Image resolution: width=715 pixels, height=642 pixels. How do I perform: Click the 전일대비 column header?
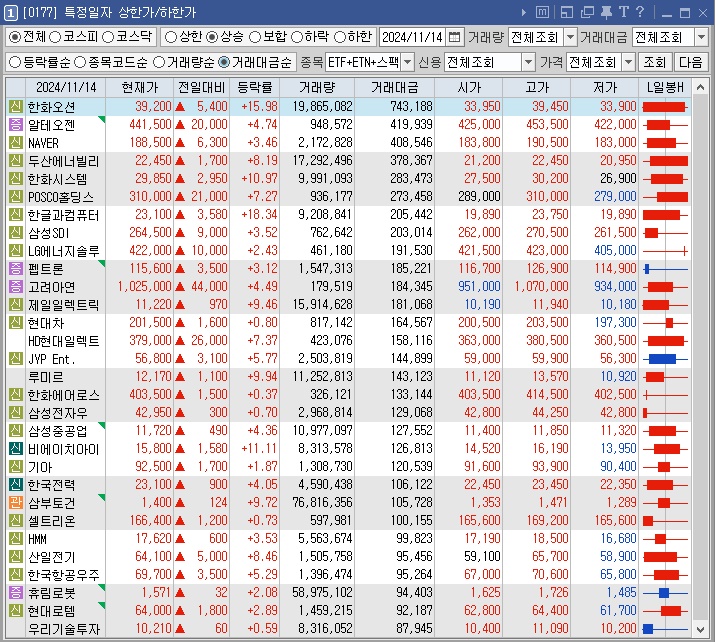click(202, 88)
